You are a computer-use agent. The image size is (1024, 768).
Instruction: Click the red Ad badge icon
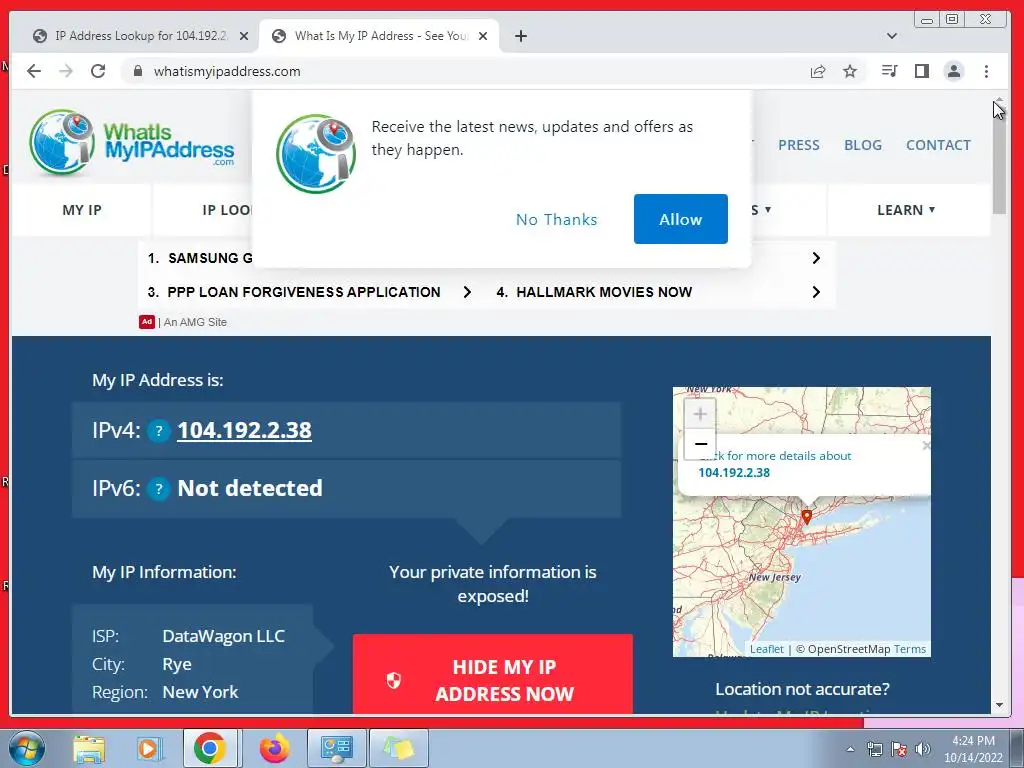[146, 322]
